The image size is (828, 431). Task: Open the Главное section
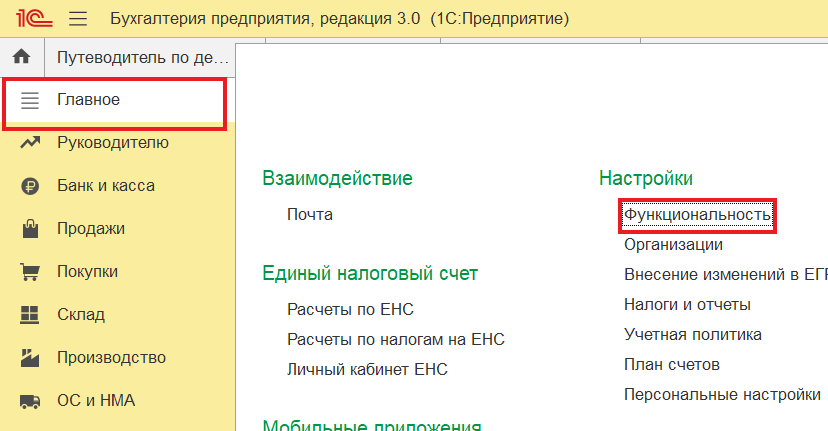click(x=119, y=100)
